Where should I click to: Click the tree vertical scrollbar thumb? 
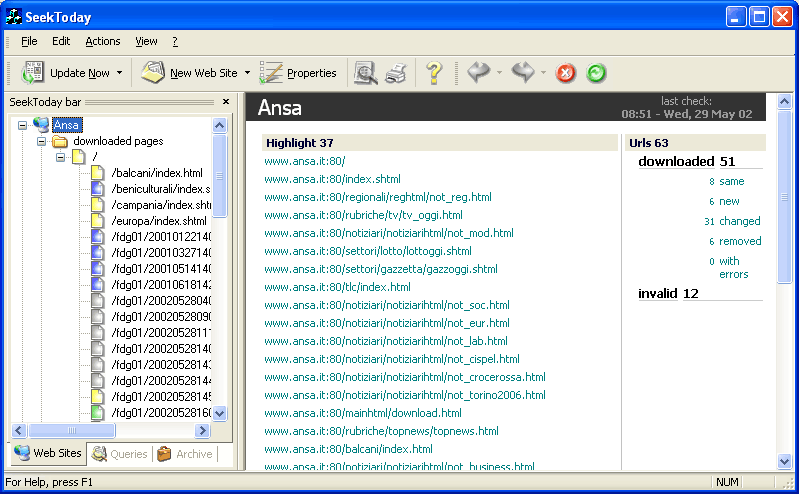pos(220,176)
